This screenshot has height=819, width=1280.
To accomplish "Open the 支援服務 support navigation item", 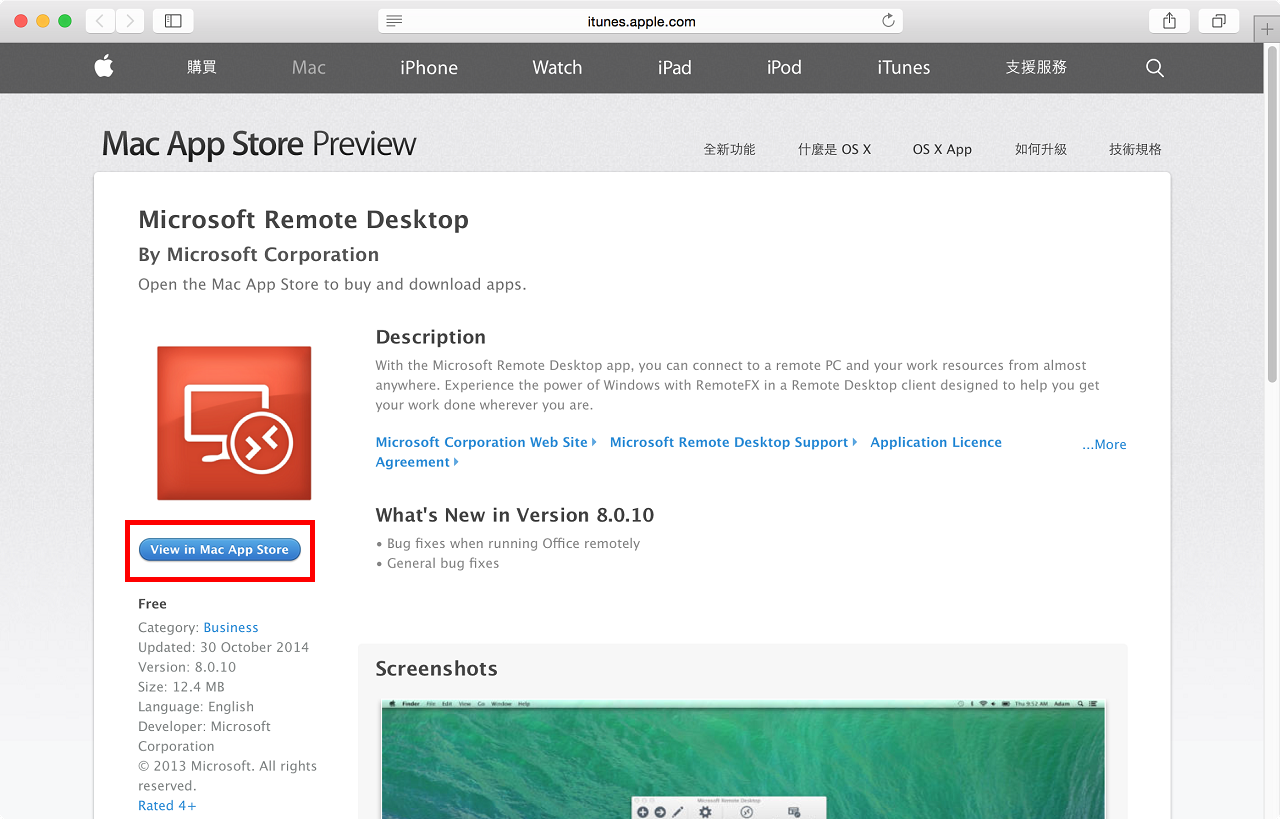I will click(1036, 67).
